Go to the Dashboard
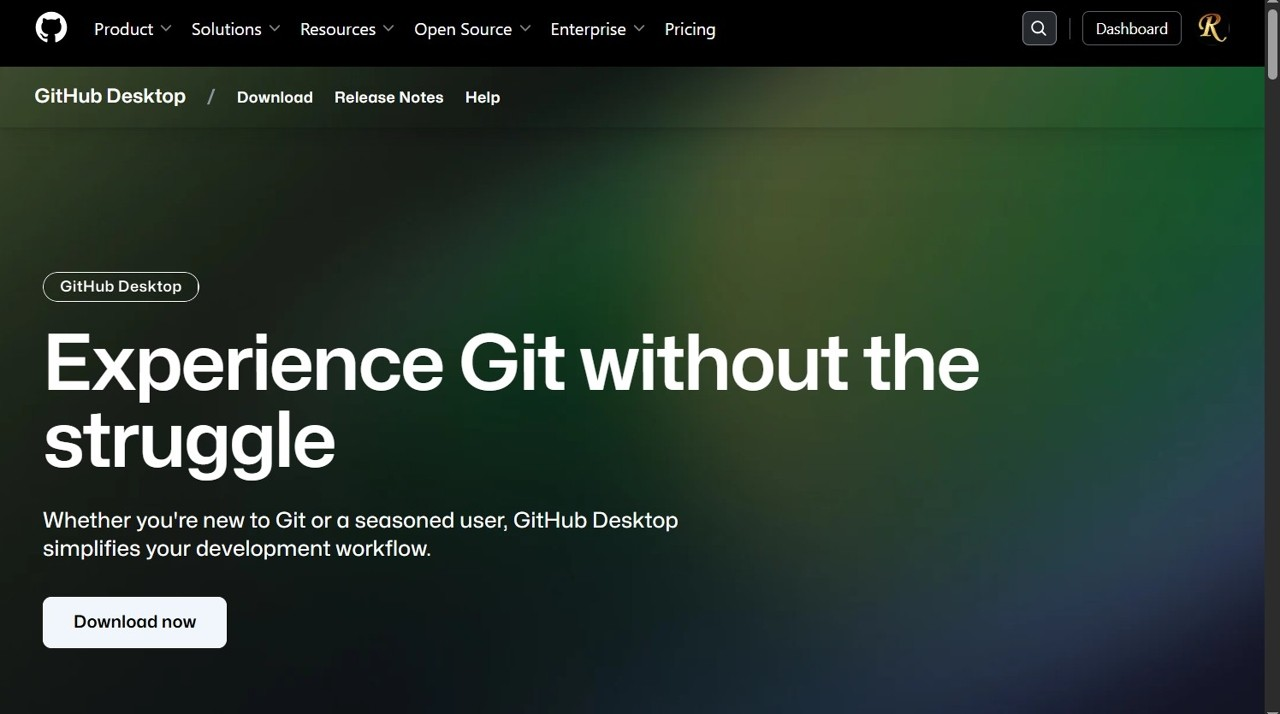The width and height of the screenshot is (1280, 714). 1132,29
